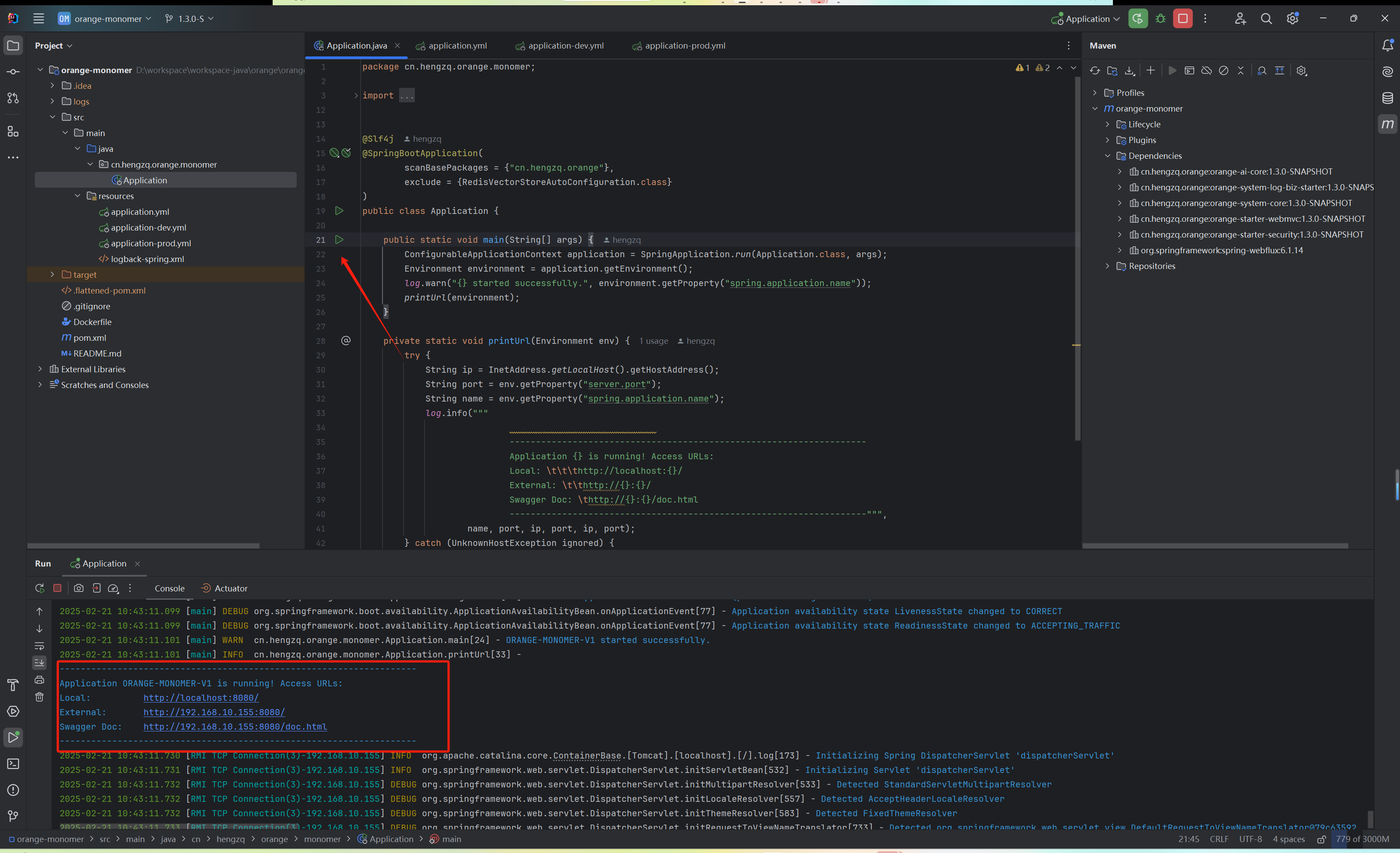Open Swagger doc.html link in console
Image resolution: width=1400 pixels, height=853 pixels.
[235, 726]
